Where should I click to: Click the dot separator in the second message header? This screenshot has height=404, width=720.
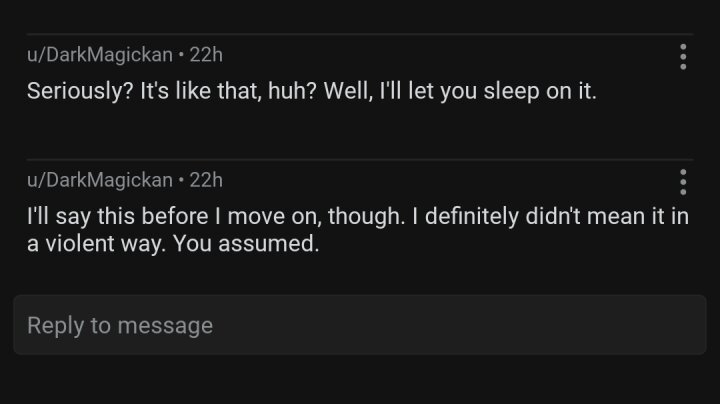point(181,180)
